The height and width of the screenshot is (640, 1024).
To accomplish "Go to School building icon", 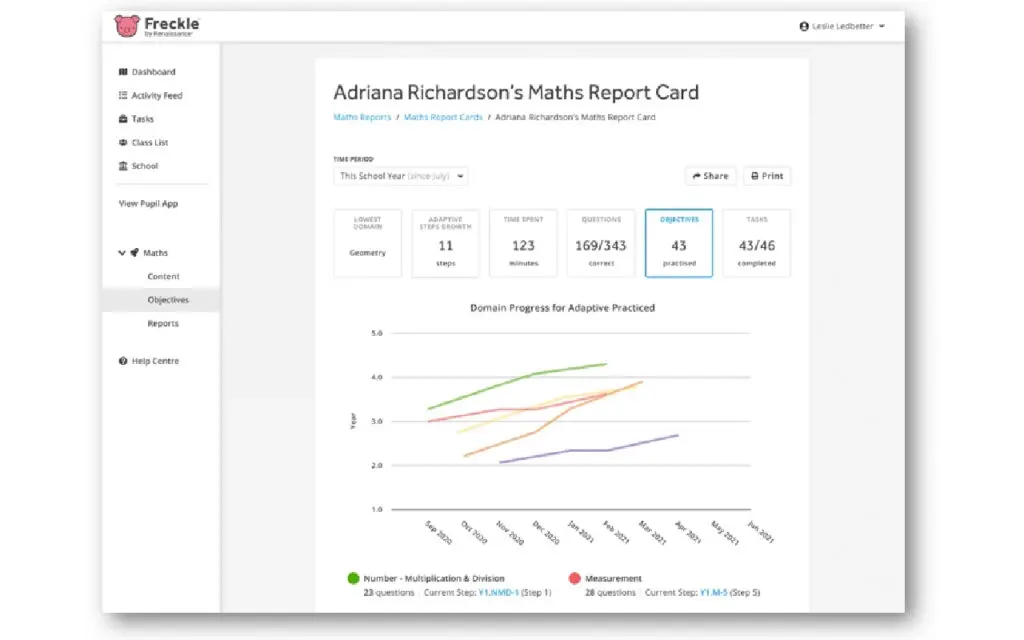I will pos(123,166).
